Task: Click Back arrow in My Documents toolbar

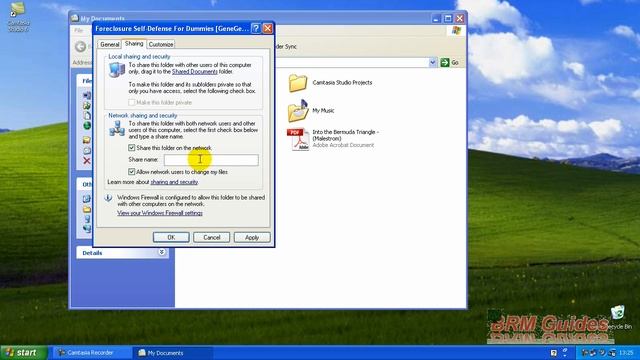Action: 81,47
